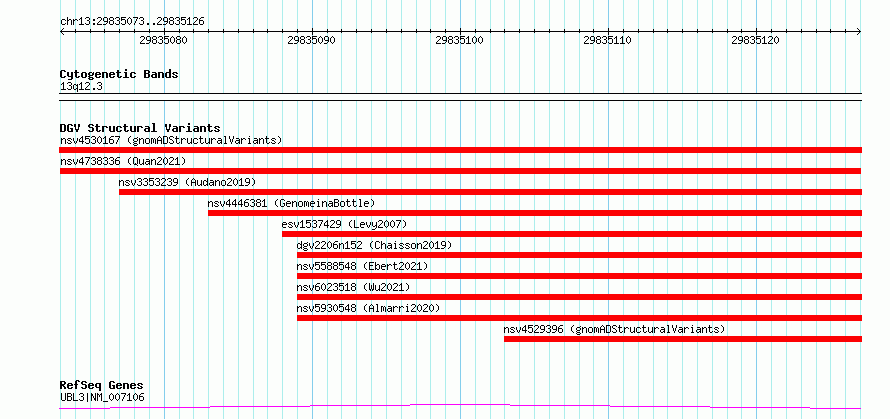The width and height of the screenshot is (890, 419).
Task: Select the red bar under nsv6023518
Action: (580, 297)
